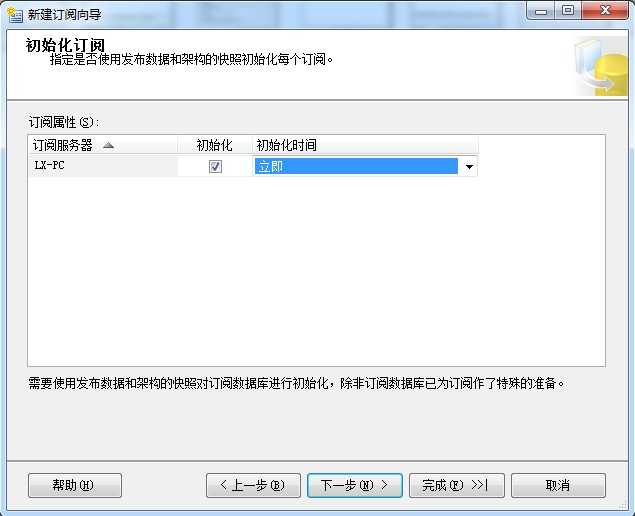Uncheck the 初始化 checkbox for LX-PC

click(215, 166)
